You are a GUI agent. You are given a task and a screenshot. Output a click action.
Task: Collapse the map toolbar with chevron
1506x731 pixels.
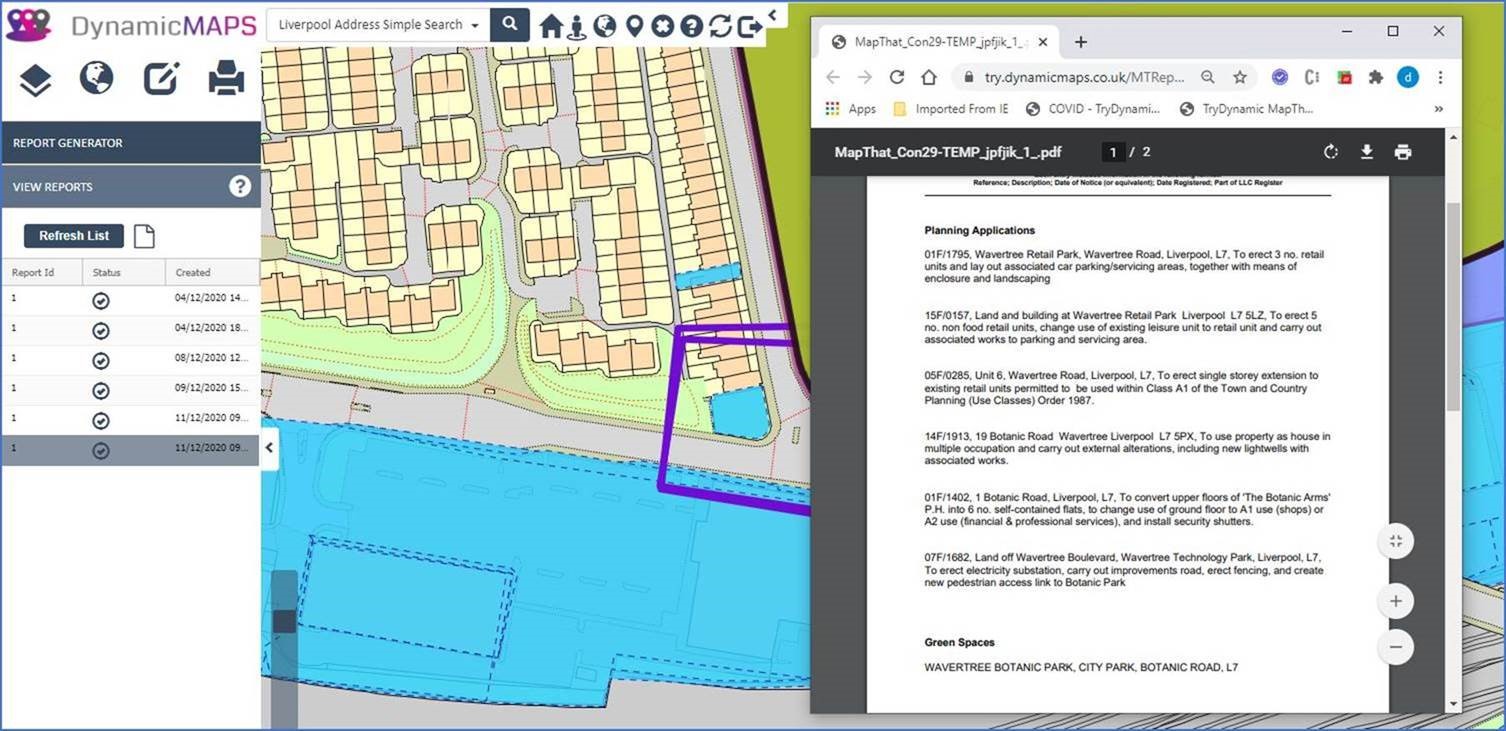[773, 15]
